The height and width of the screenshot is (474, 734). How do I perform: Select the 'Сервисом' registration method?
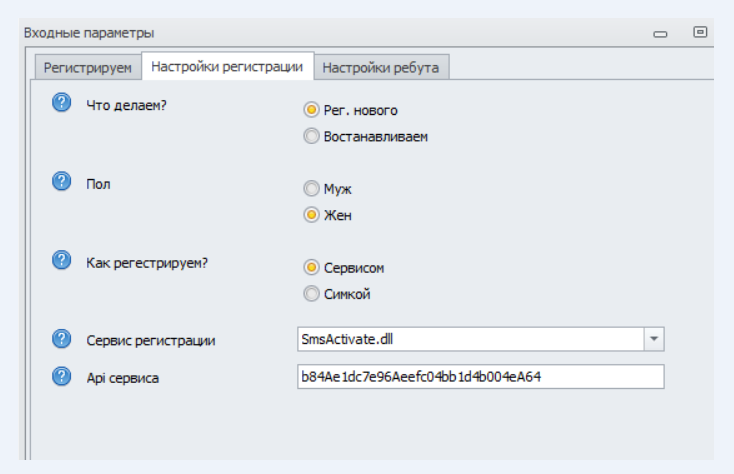coord(311,268)
